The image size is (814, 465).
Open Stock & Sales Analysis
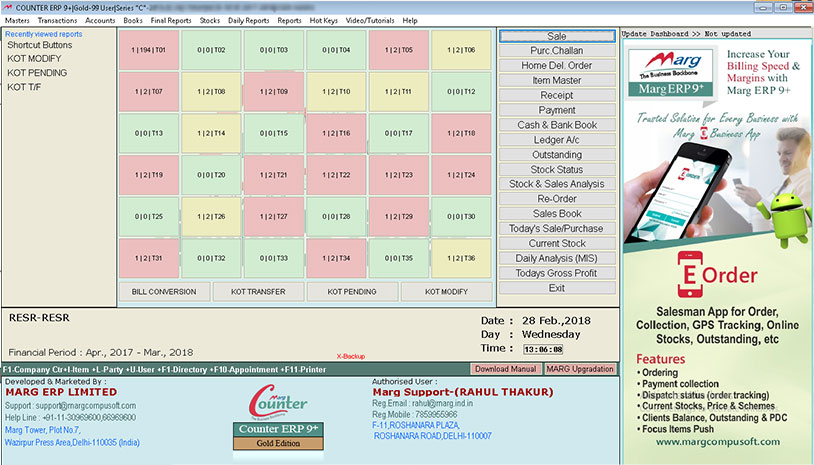pos(557,184)
